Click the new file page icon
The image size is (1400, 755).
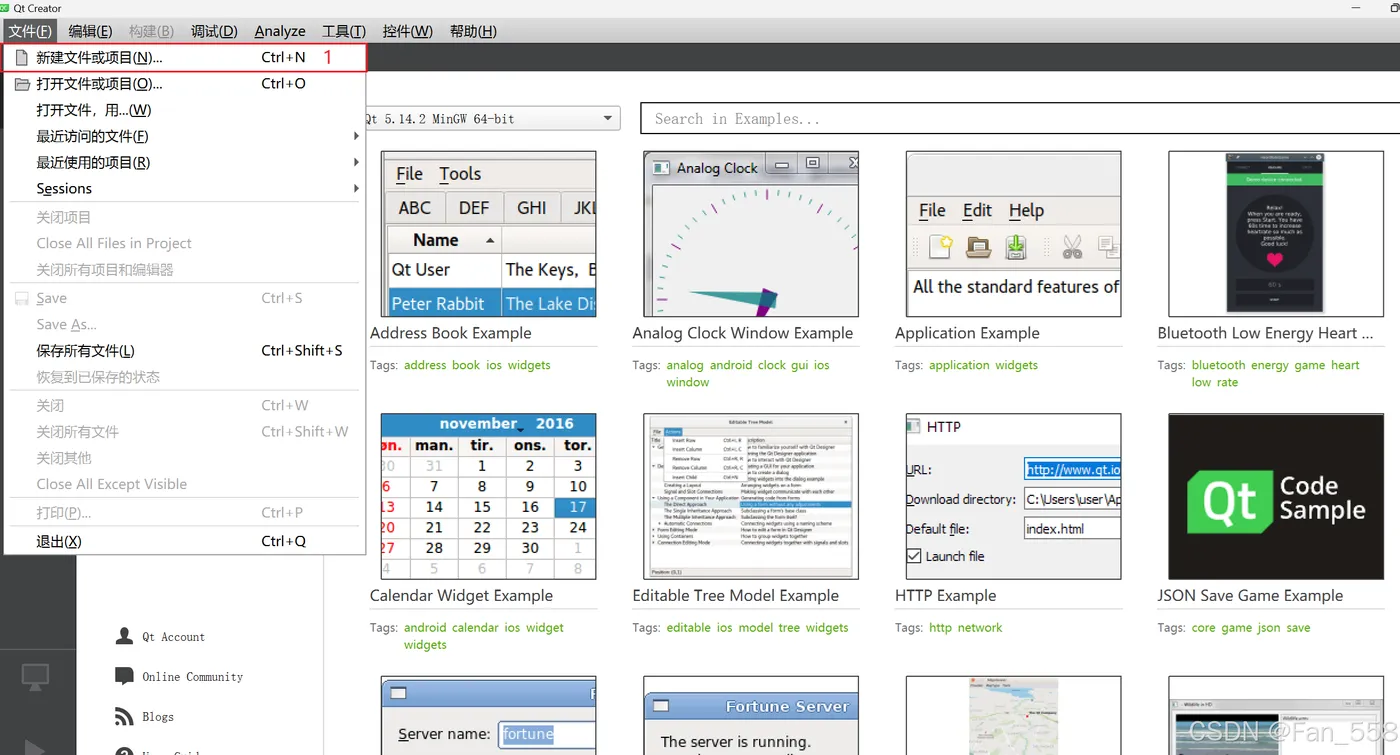tap(21, 58)
